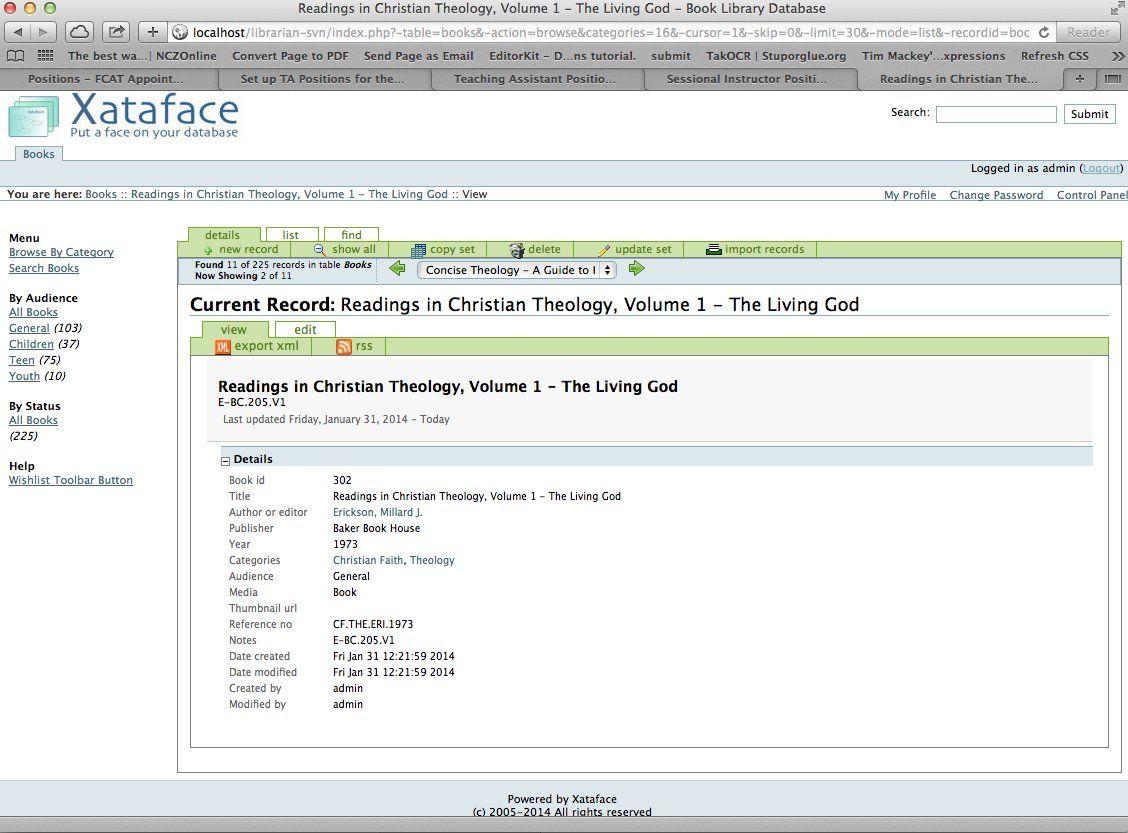Open Convert Page to PDF bookmark
The height and width of the screenshot is (833, 1128).
point(290,55)
